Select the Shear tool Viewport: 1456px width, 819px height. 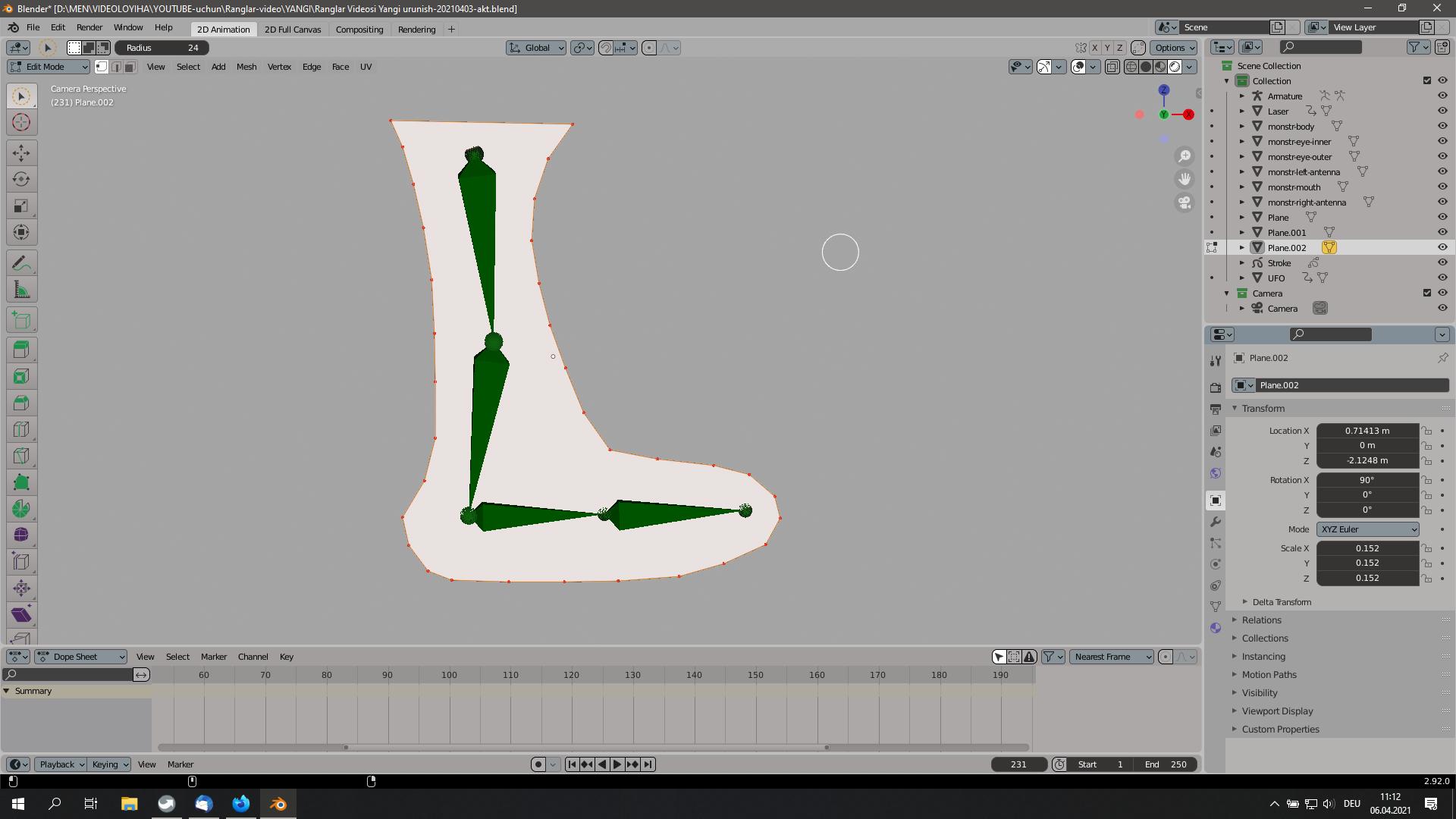click(21, 615)
